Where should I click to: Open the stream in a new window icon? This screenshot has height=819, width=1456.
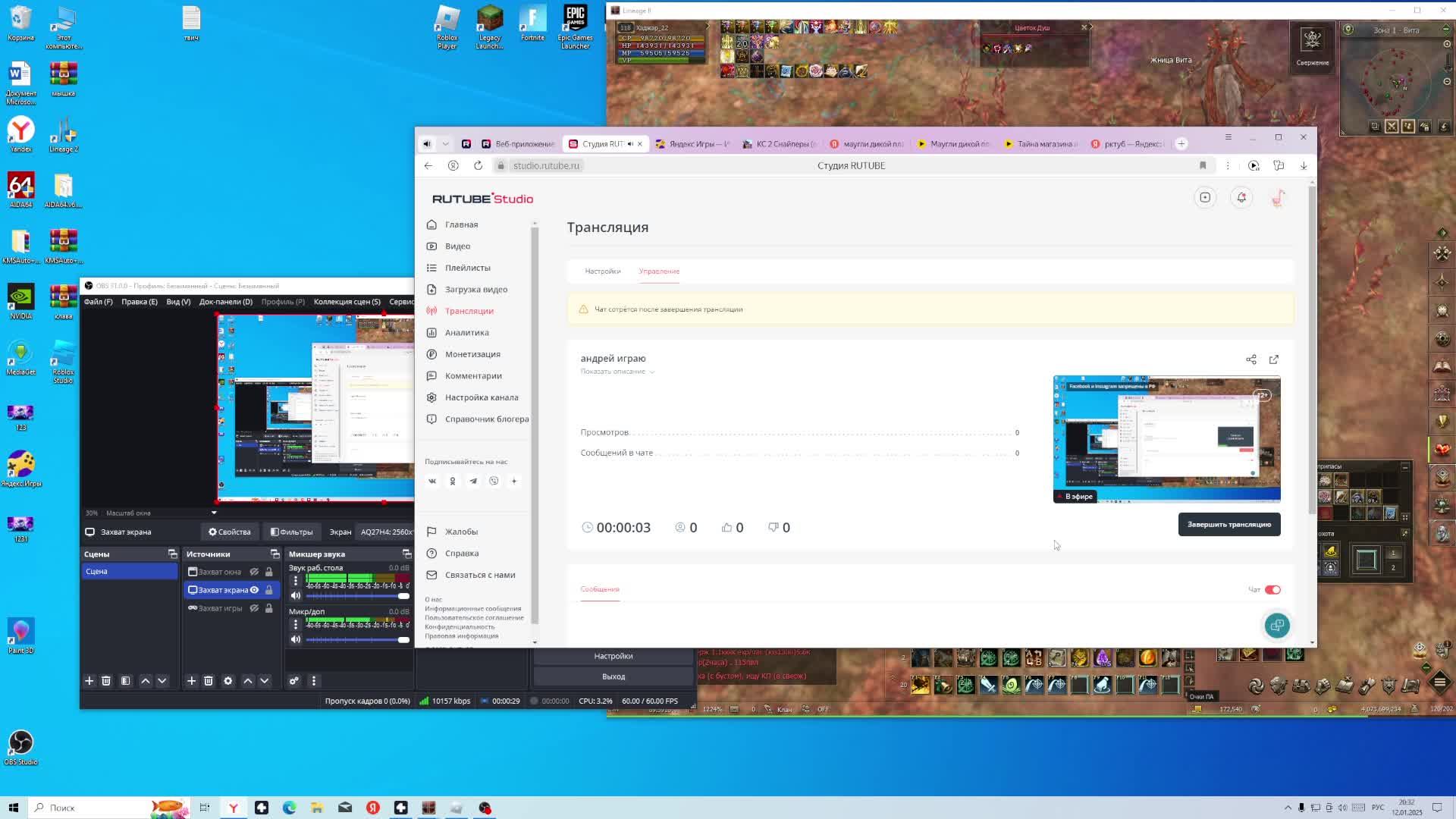click(x=1274, y=359)
